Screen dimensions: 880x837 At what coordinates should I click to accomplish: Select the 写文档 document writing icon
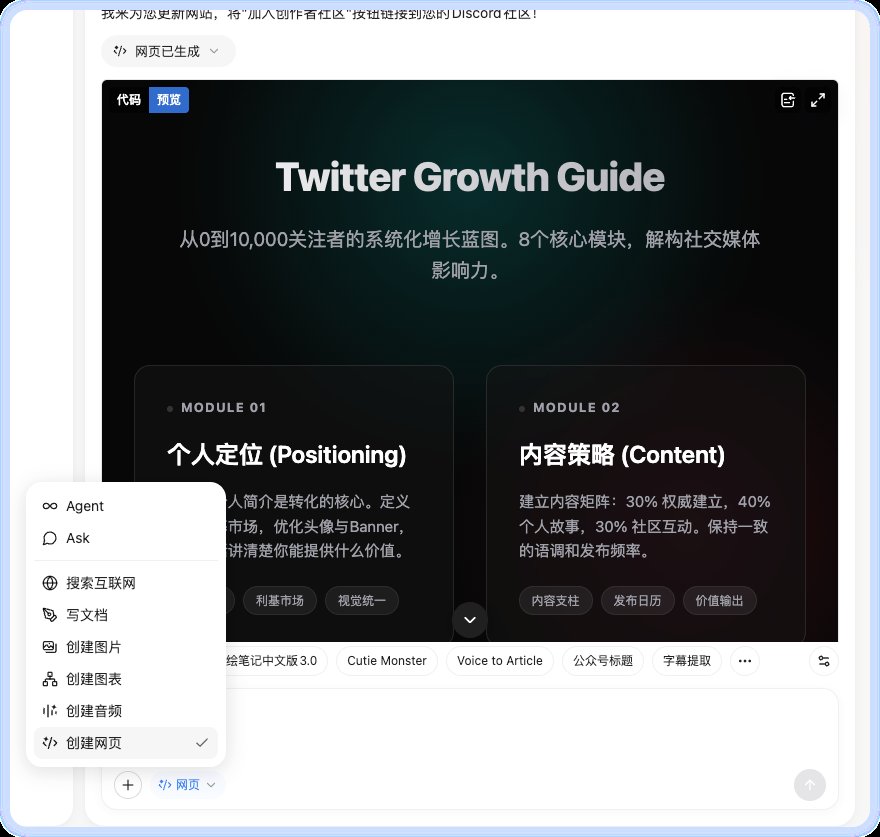tap(50, 615)
